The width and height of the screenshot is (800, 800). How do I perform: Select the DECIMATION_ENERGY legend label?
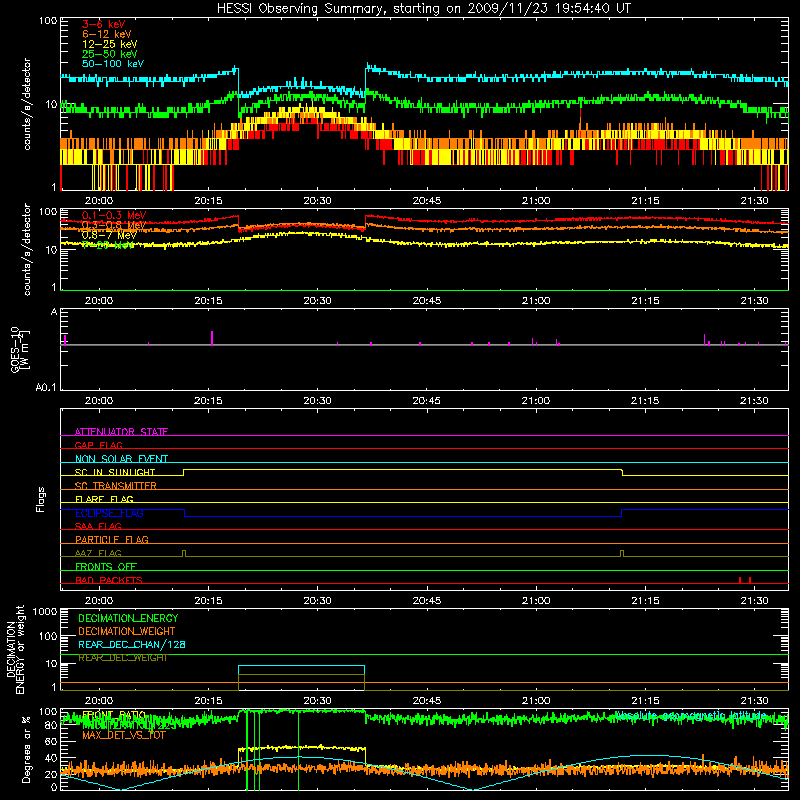click(x=128, y=618)
